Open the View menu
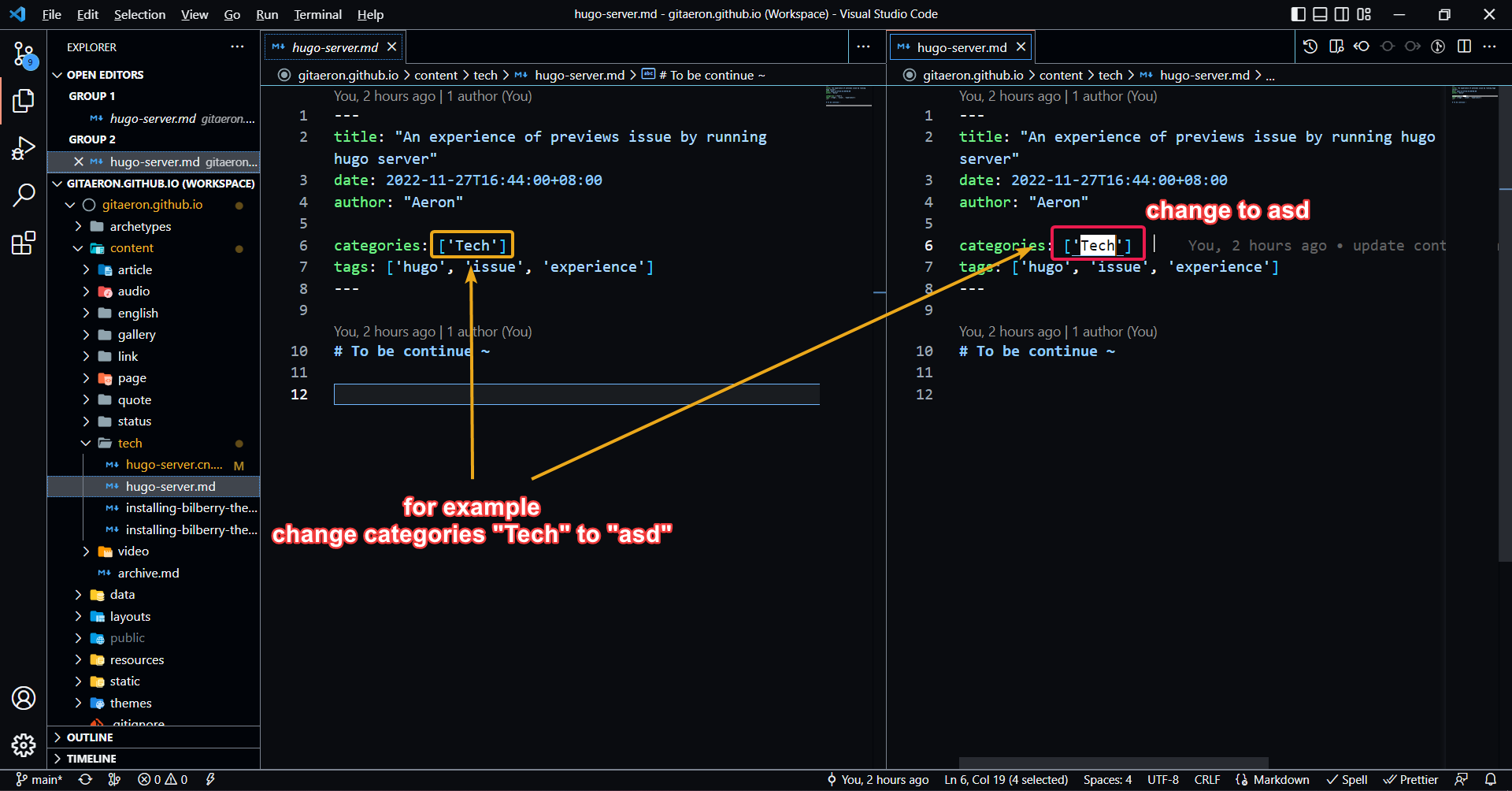1512x791 pixels. tap(195, 14)
